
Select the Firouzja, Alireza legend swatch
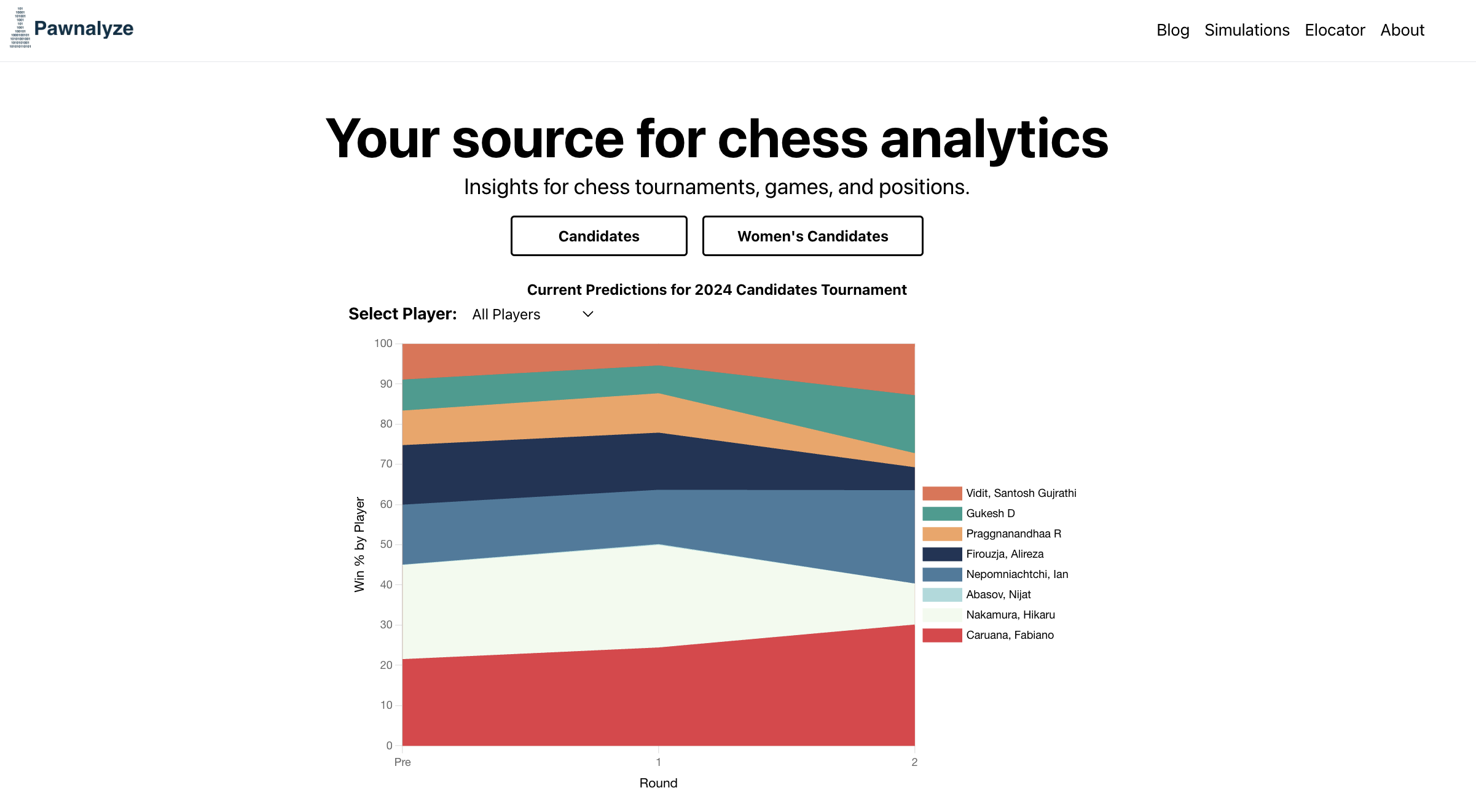[942, 554]
